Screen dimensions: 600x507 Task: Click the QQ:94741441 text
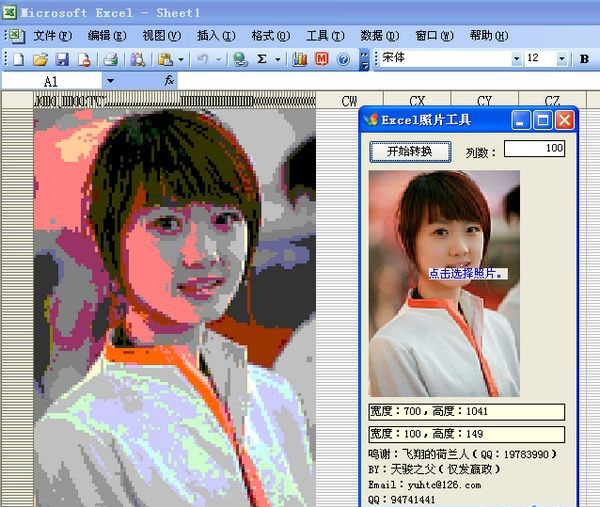(x=401, y=499)
